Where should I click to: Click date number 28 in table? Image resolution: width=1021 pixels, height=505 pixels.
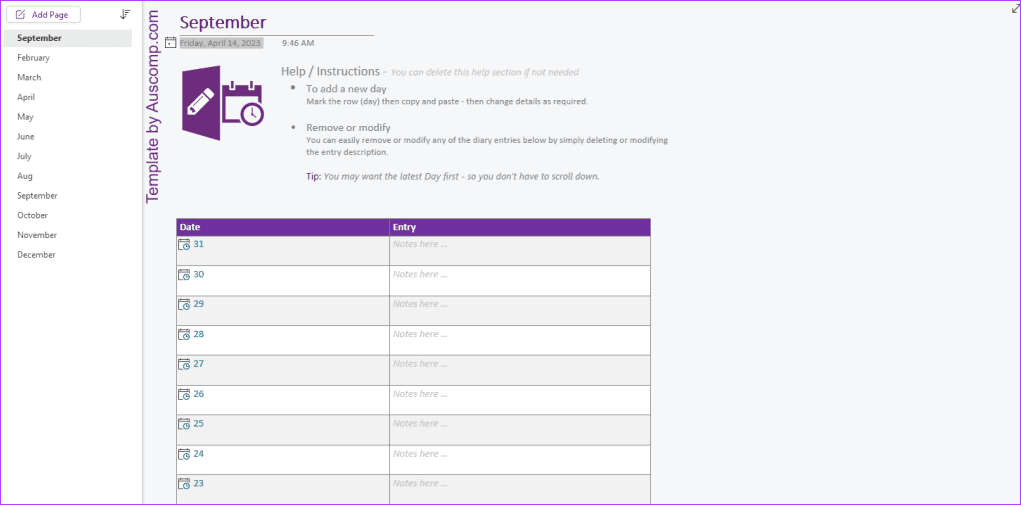(199, 334)
